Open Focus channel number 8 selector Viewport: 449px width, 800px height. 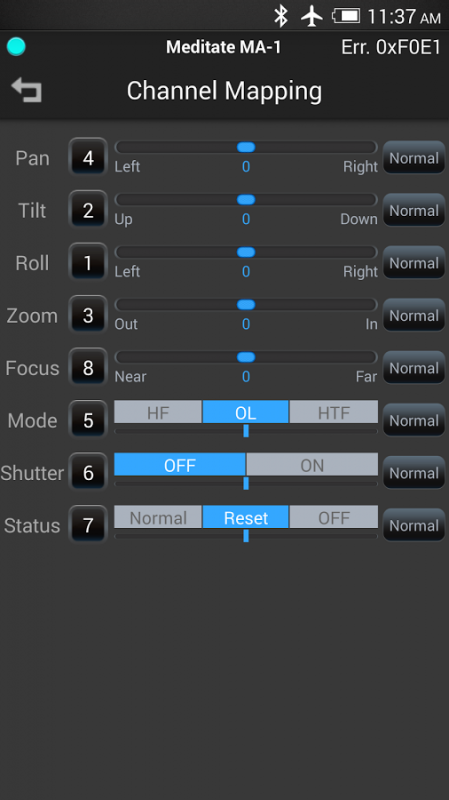tap(88, 367)
